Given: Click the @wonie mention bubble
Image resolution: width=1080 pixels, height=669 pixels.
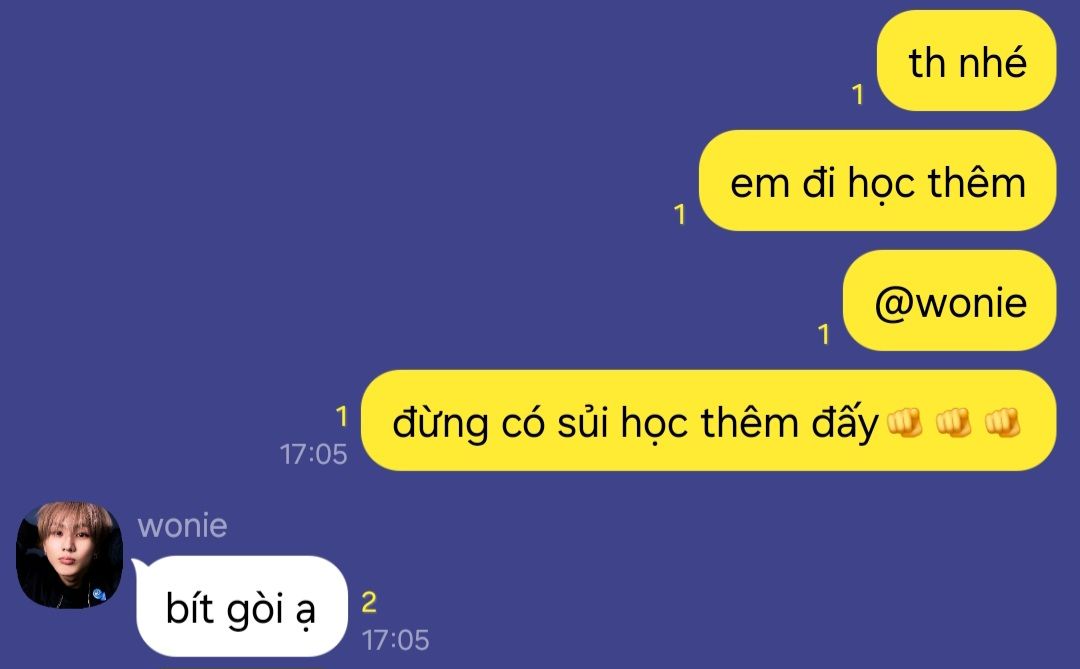Looking at the screenshot, I should click(x=949, y=300).
